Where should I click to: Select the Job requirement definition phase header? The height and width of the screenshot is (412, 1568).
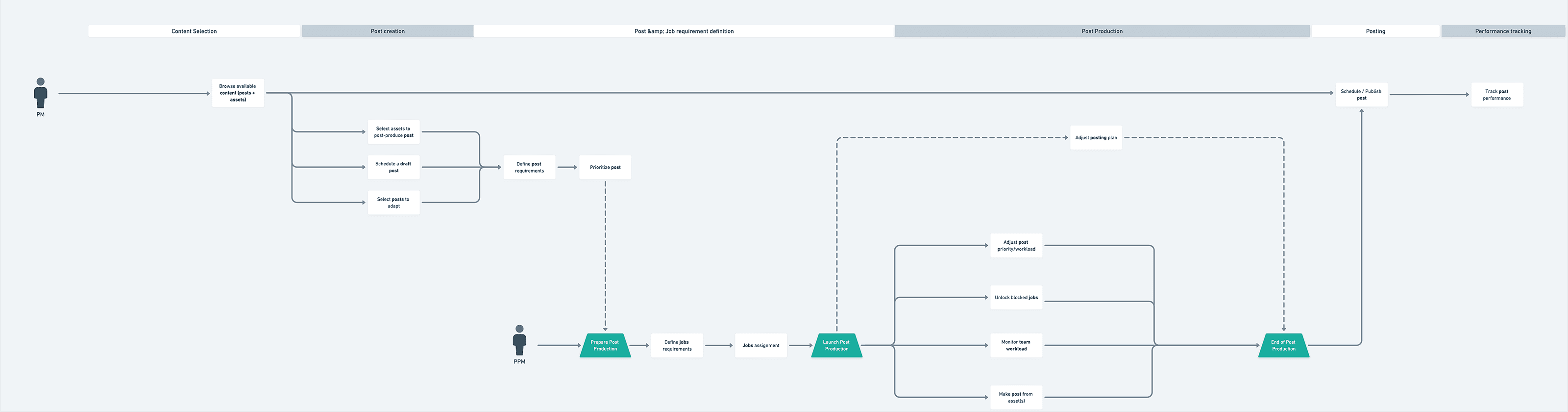click(x=684, y=31)
